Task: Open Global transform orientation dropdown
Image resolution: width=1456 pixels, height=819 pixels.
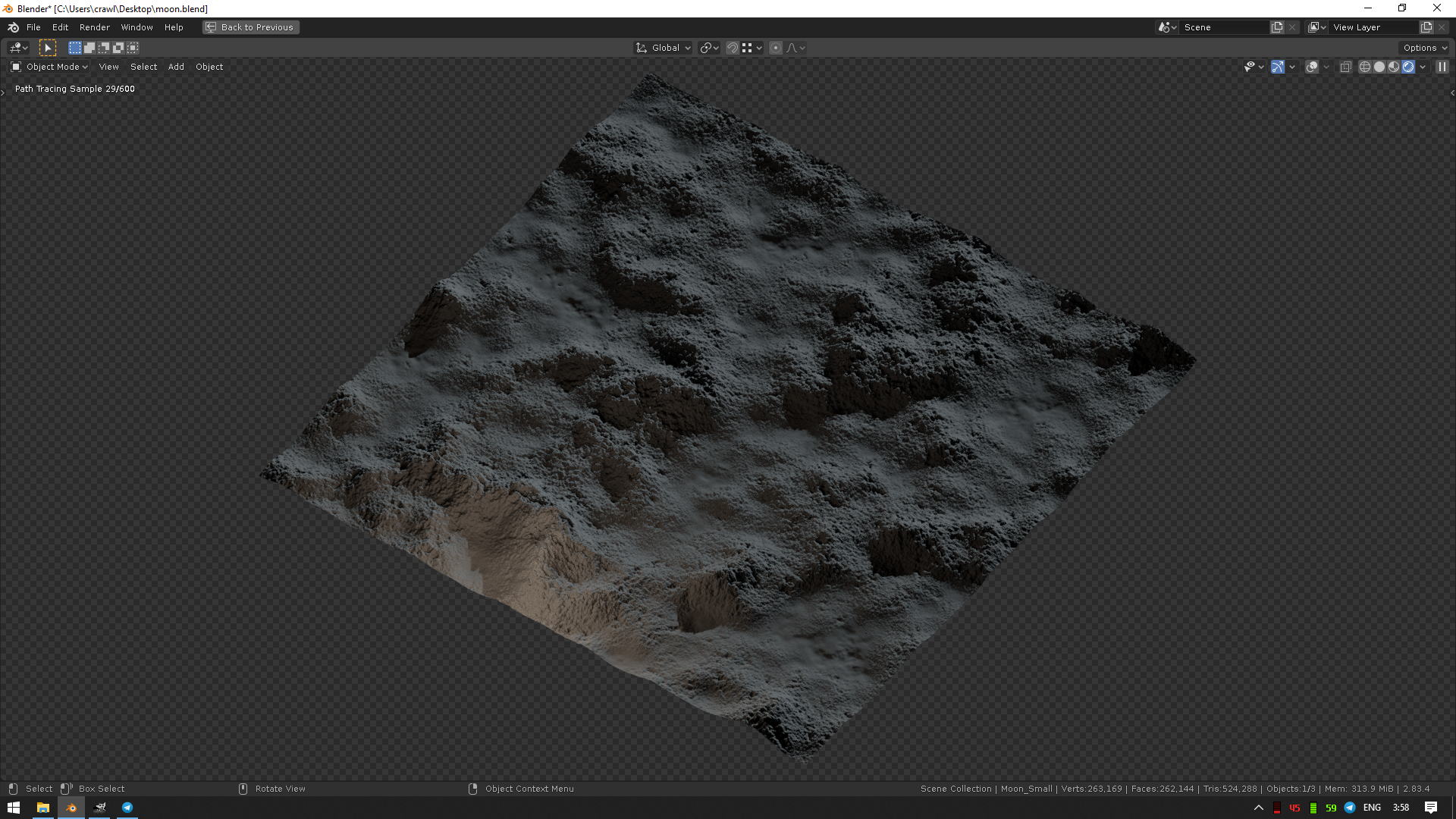Action: [664, 48]
